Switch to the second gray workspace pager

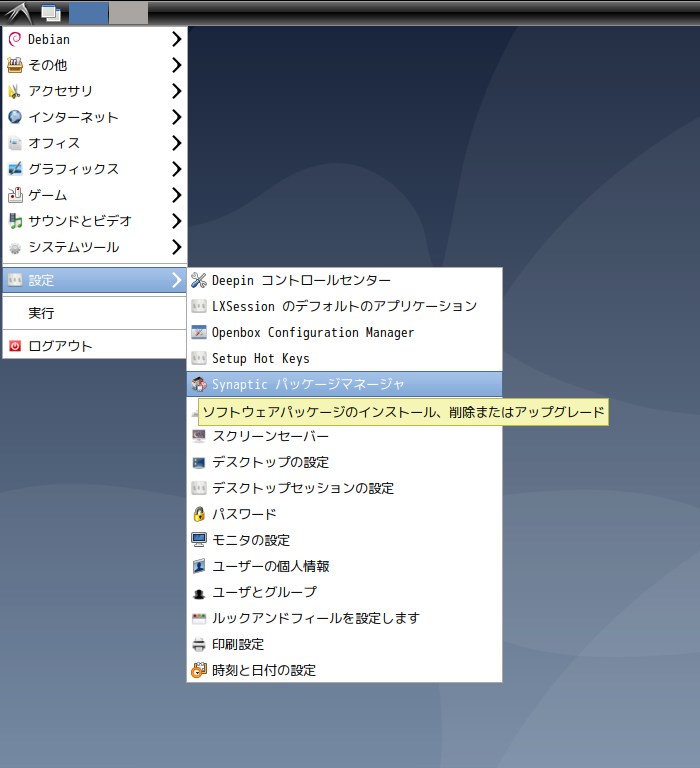pos(128,13)
